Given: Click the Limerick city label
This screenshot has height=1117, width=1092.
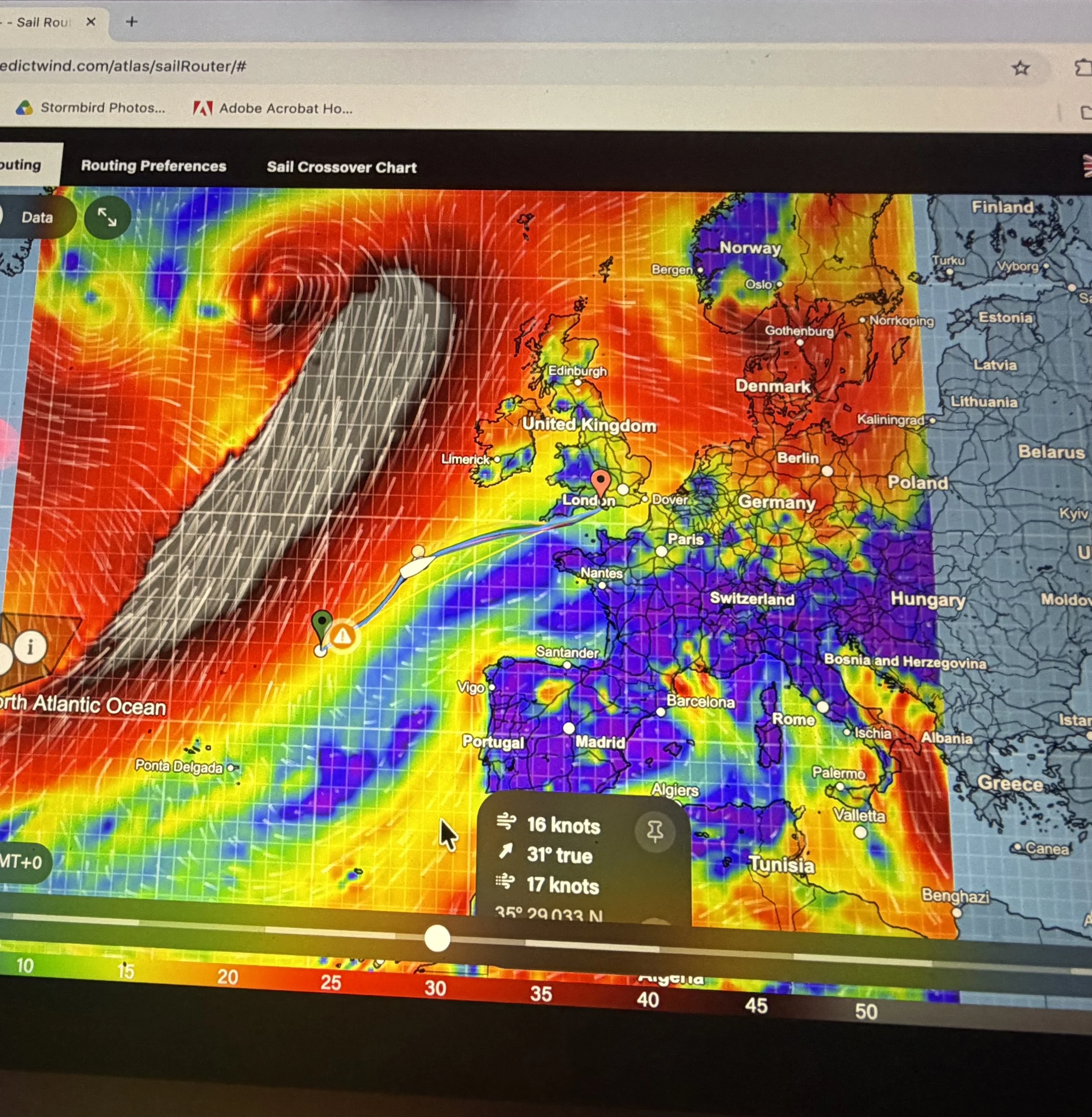Looking at the screenshot, I should click(x=465, y=459).
